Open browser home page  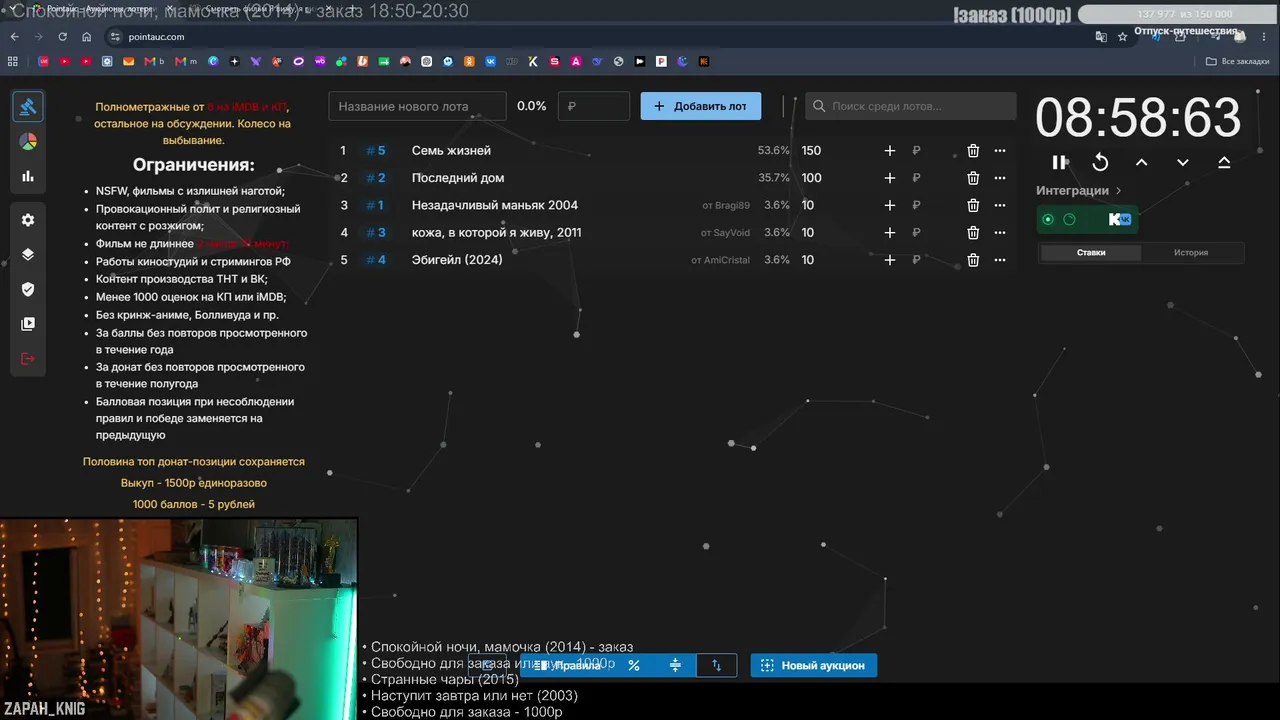(87, 36)
